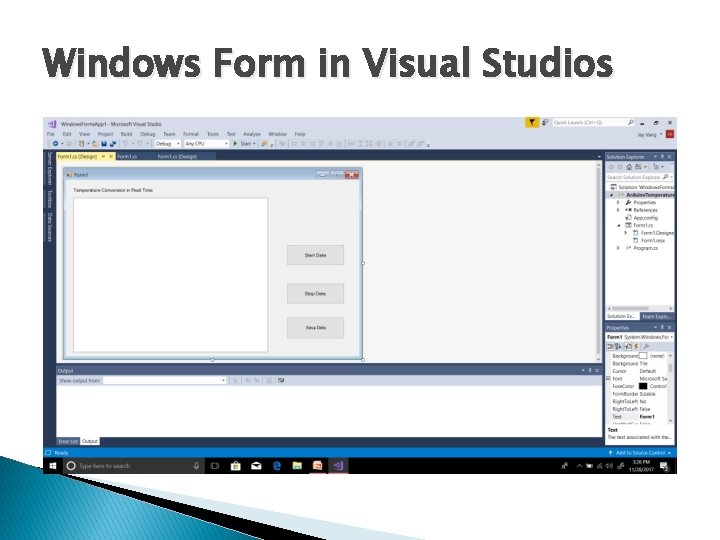Click the Stop Data button on form
This screenshot has width=720, height=540.
(315, 294)
